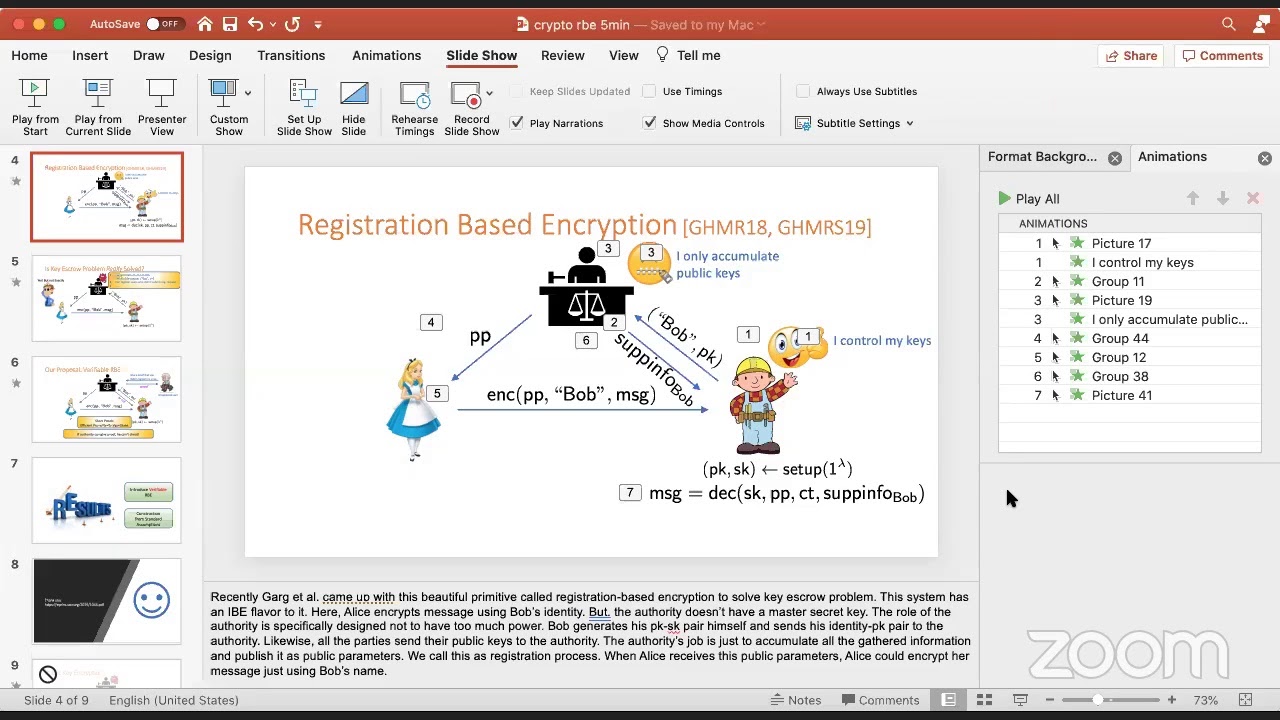Image resolution: width=1280 pixels, height=720 pixels.
Task: Enable Always Use Subtitles checkbox
Action: point(803,91)
